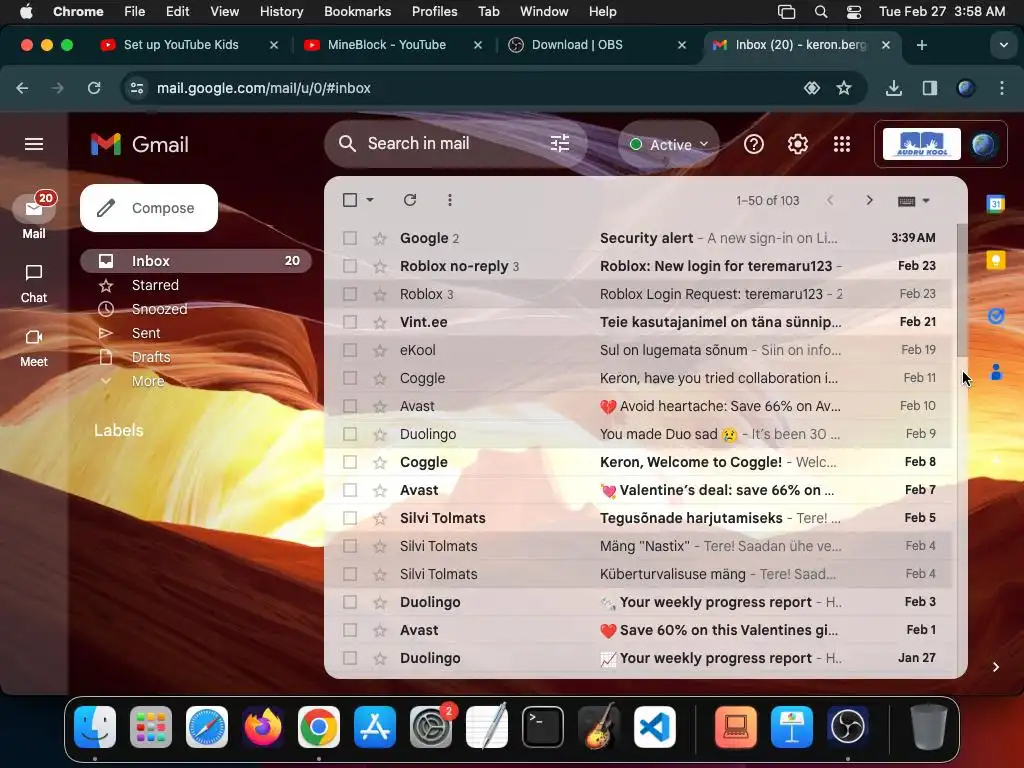1024x768 pixels.
Task: Open the Profiles menu in menu bar
Action: pyautogui.click(x=434, y=12)
